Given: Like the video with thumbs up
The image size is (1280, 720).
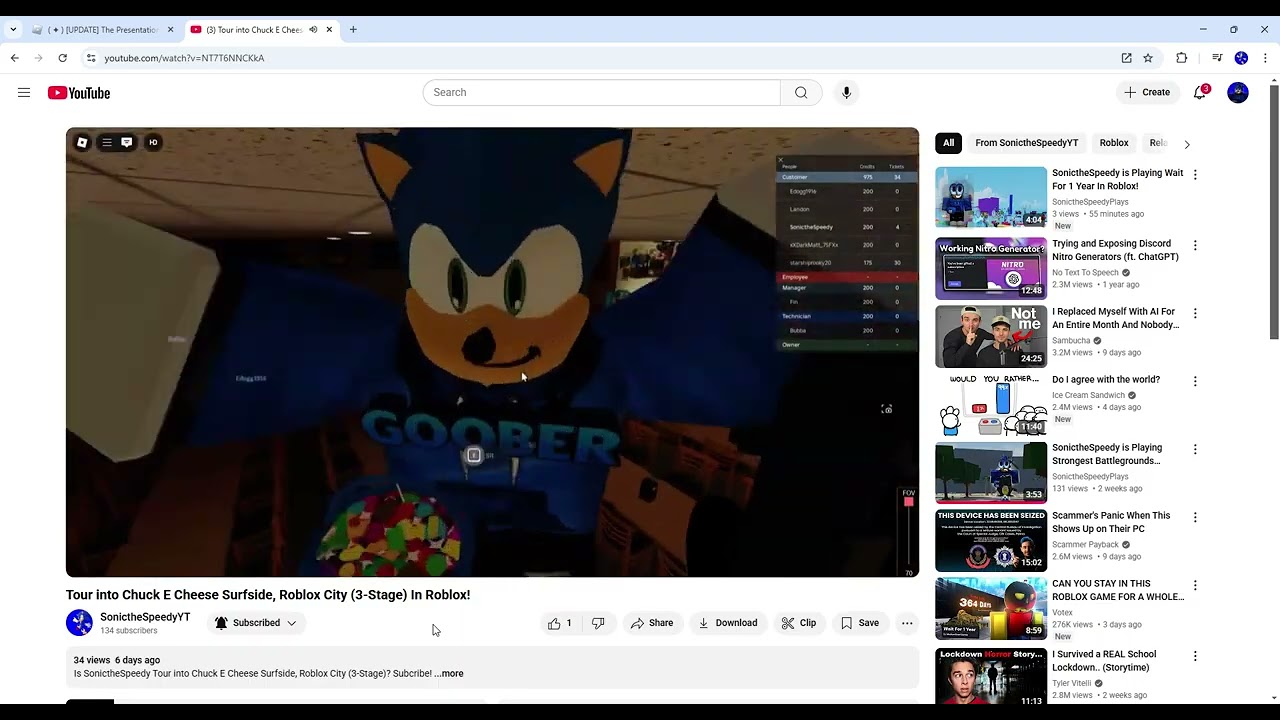Looking at the screenshot, I should pos(560,623).
